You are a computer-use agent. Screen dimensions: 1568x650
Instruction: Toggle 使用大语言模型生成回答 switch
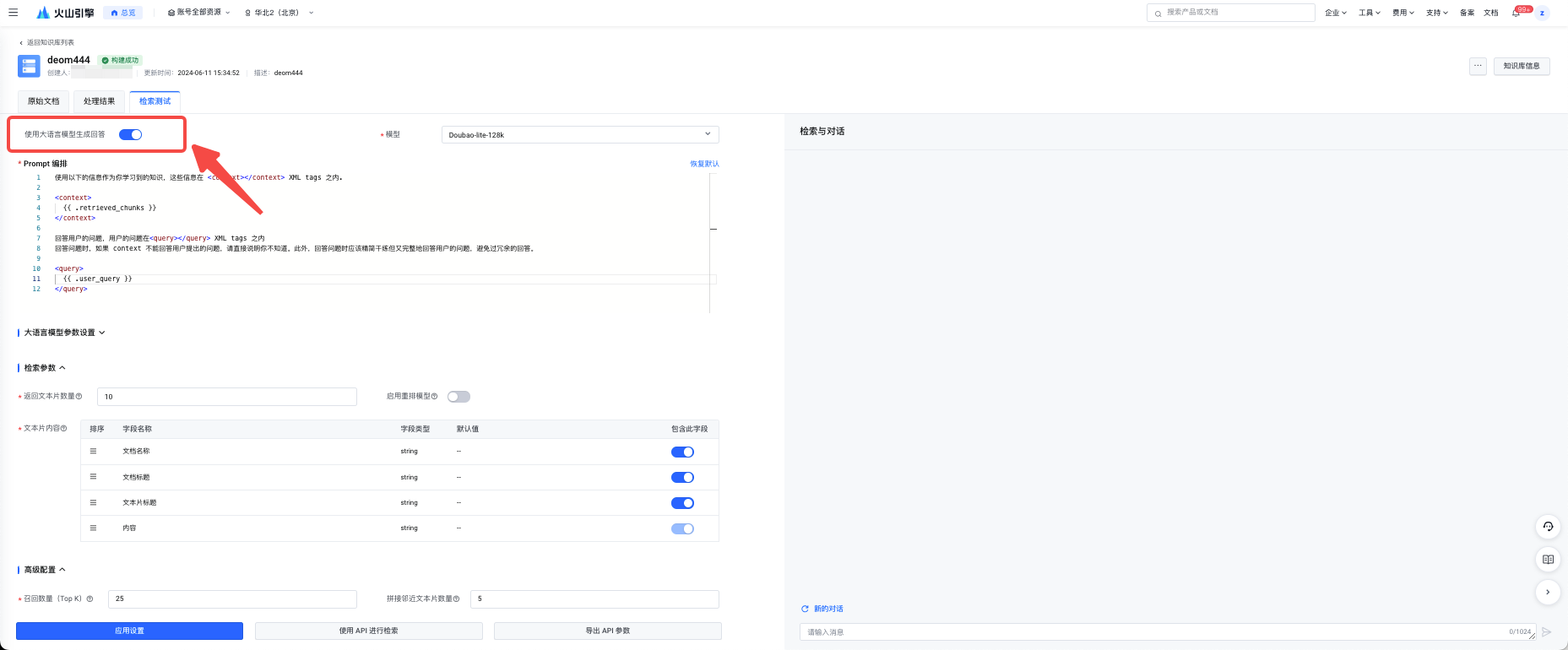point(130,134)
